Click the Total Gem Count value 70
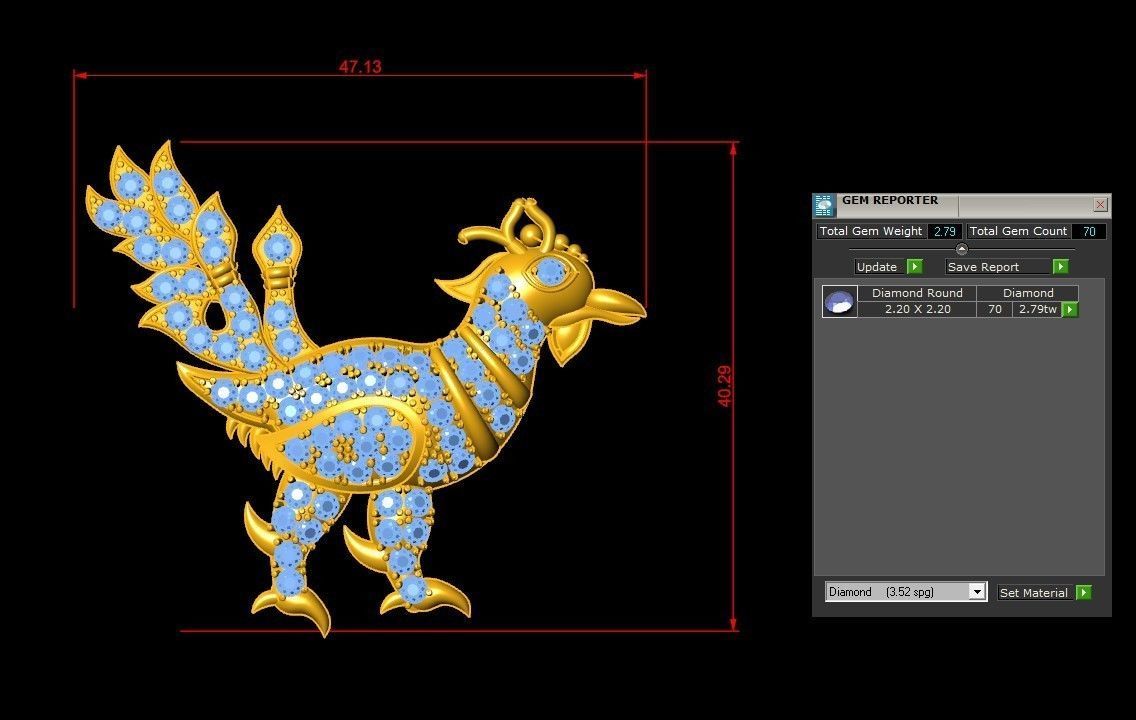Screen dimensions: 1136x720 1089,231
